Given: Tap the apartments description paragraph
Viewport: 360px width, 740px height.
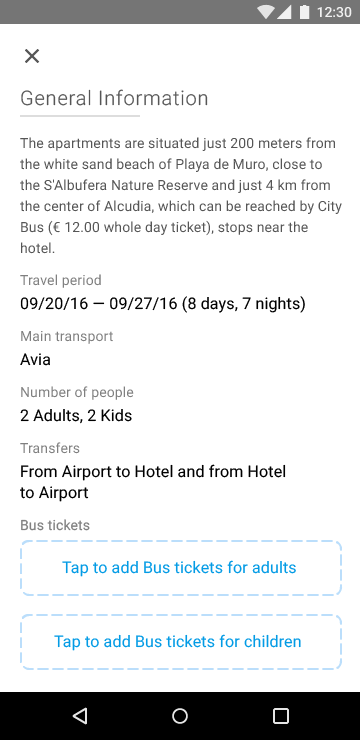Looking at the screenshot, I should [x=181, y=195].
